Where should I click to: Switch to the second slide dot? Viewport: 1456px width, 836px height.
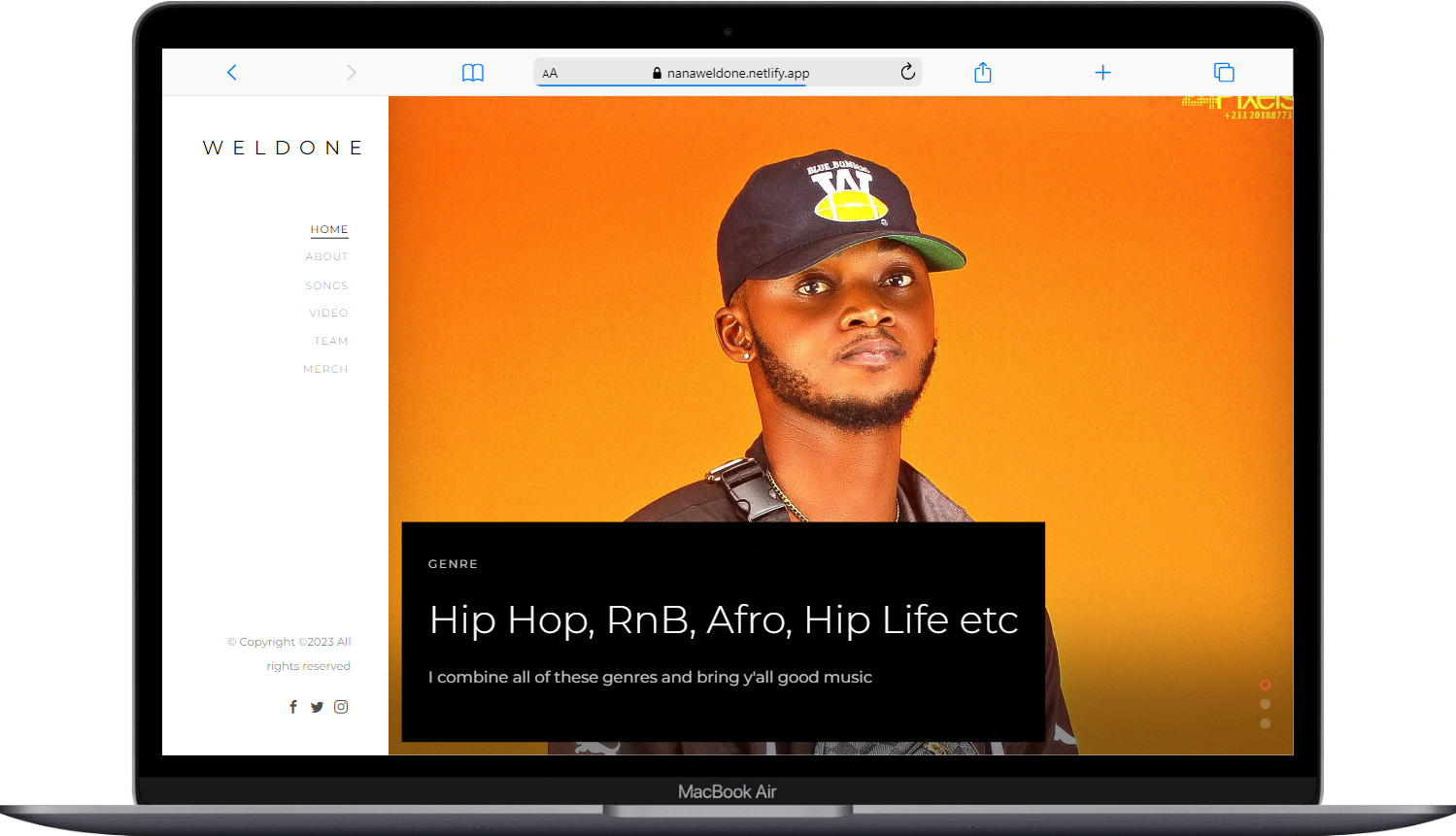pyautogui.click(x=1265, y=704)
